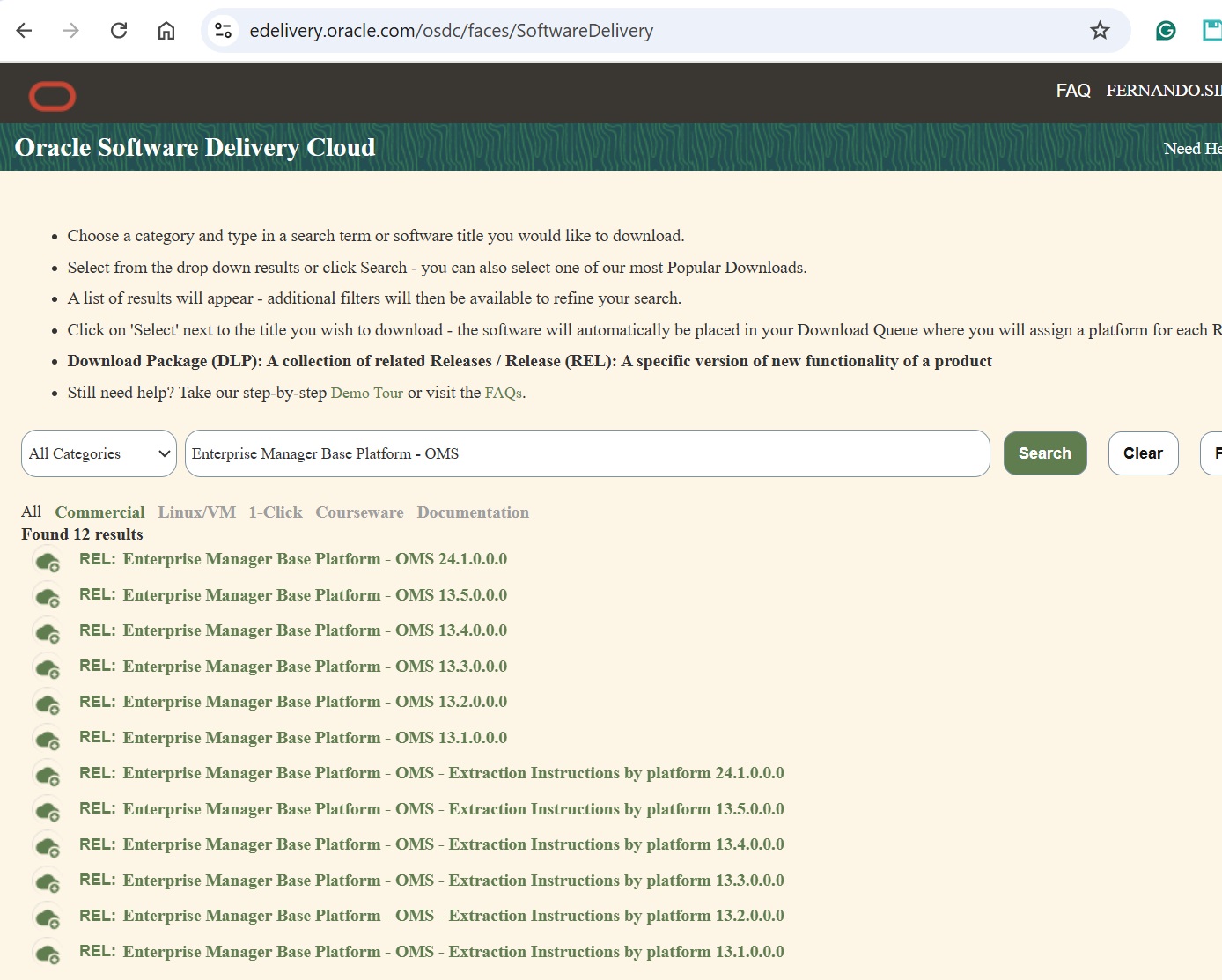View site information icon in address bar
Screen dimensions: 1222x980
point(224,31)
